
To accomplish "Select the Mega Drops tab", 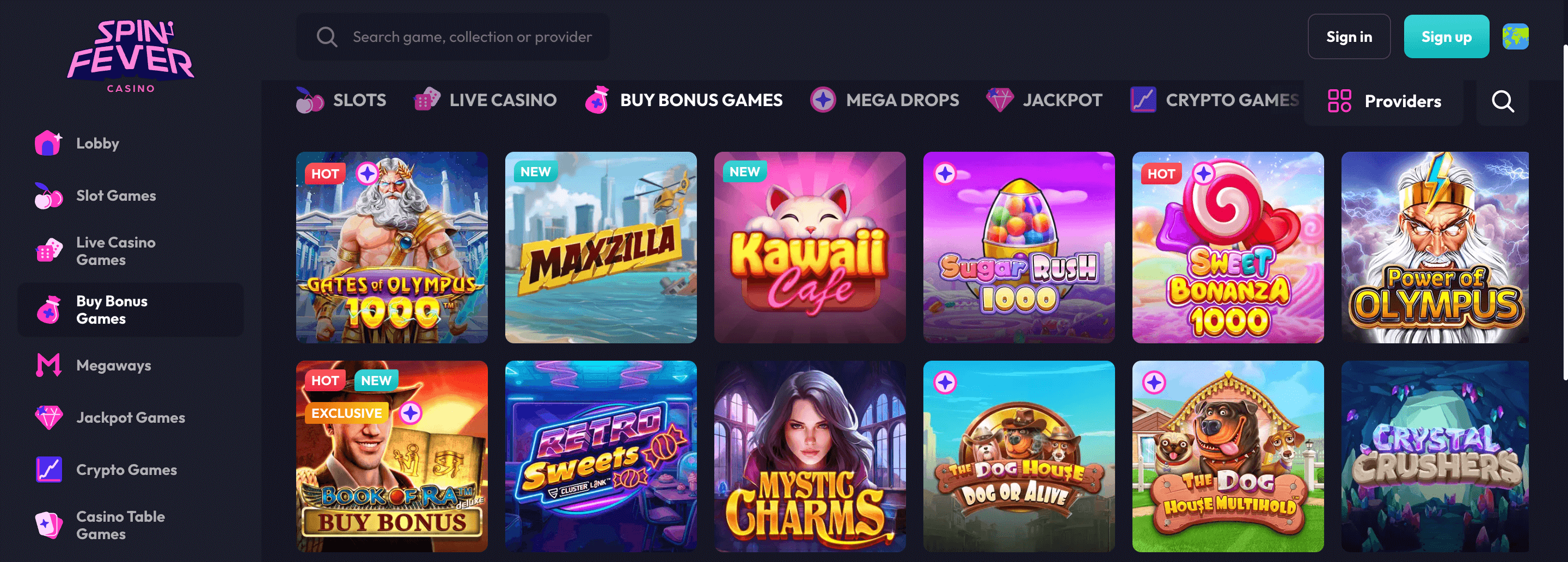I will 884,100.
